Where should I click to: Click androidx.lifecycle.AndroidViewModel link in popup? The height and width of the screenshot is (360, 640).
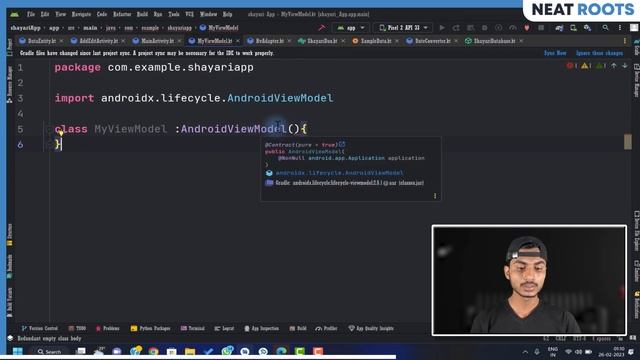click(339, 173)
